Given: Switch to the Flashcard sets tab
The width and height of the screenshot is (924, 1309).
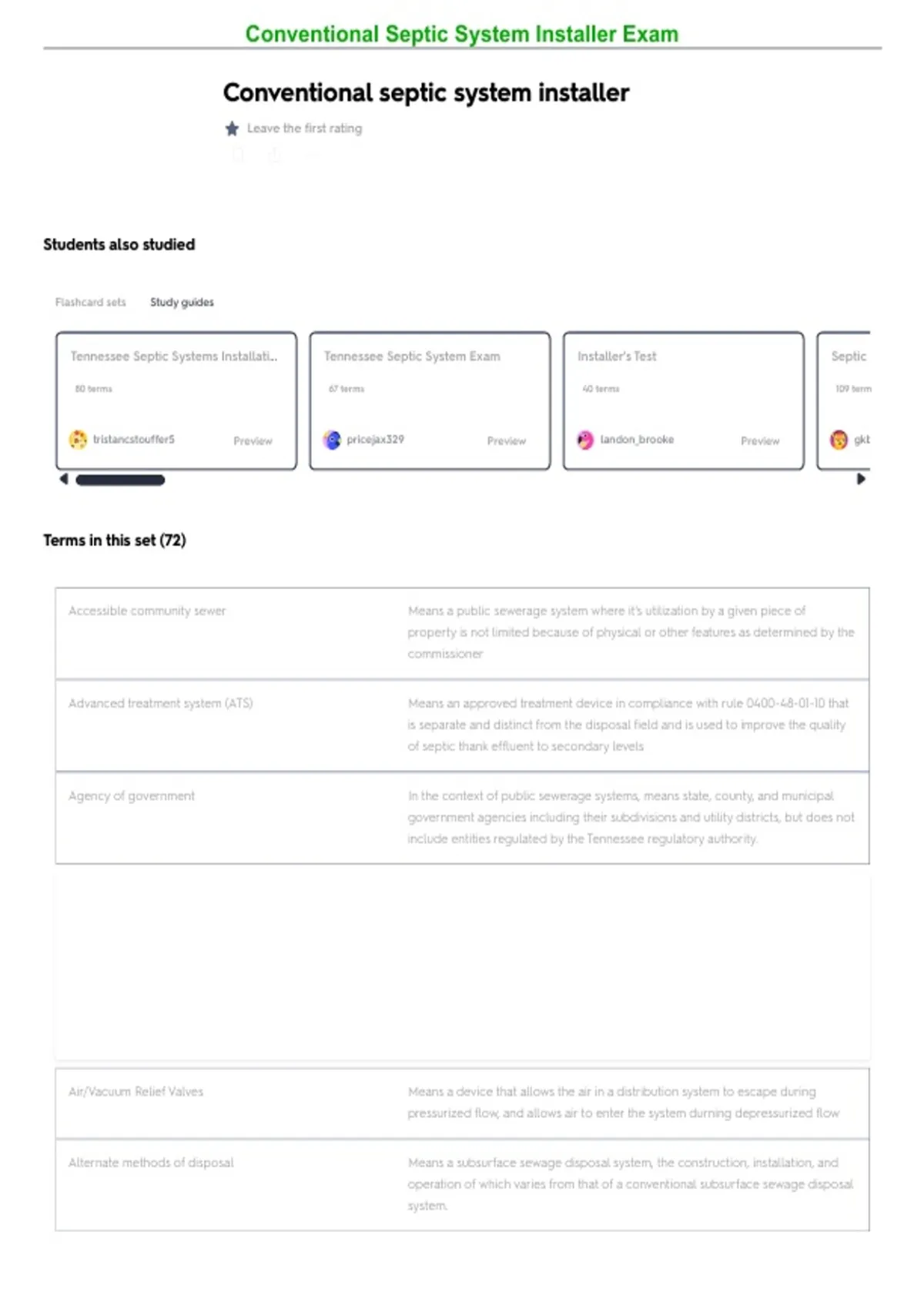Looking at the screenshot, I should pos(90,303).
